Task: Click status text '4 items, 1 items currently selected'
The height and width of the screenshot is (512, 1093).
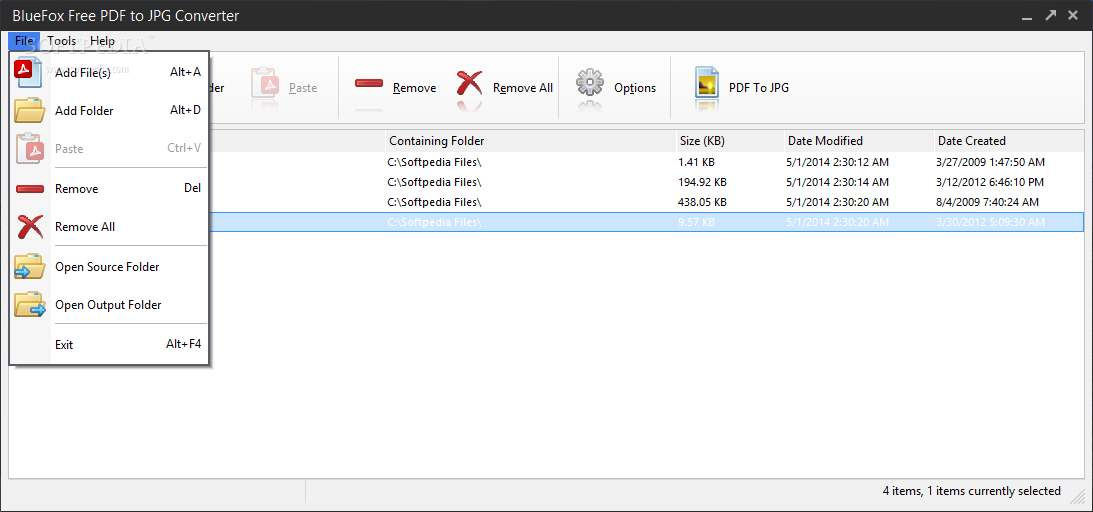Action: tap(972, 490)
